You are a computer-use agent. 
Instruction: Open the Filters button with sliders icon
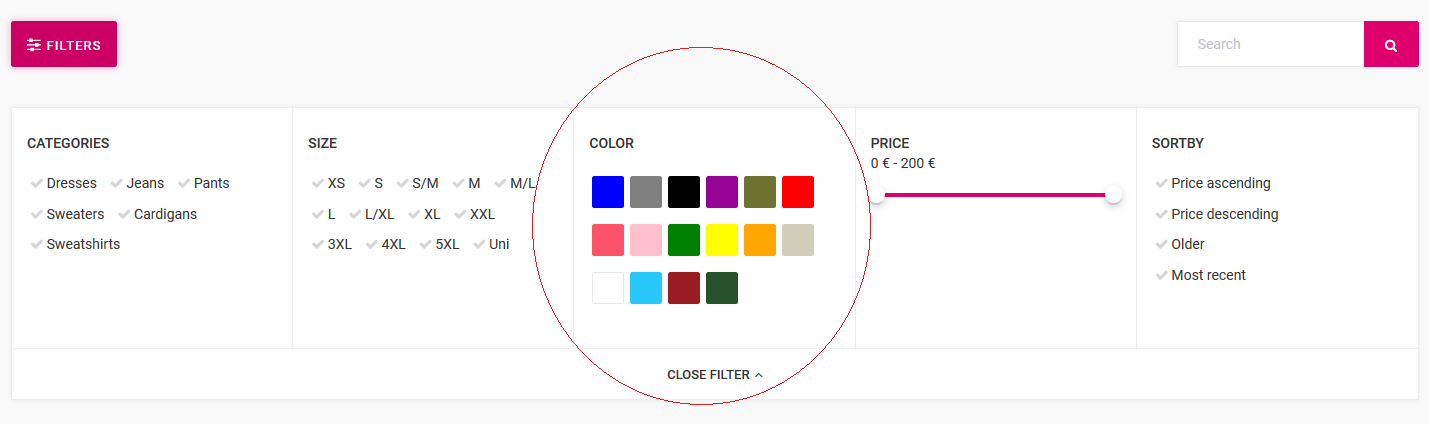coord(64,44)
